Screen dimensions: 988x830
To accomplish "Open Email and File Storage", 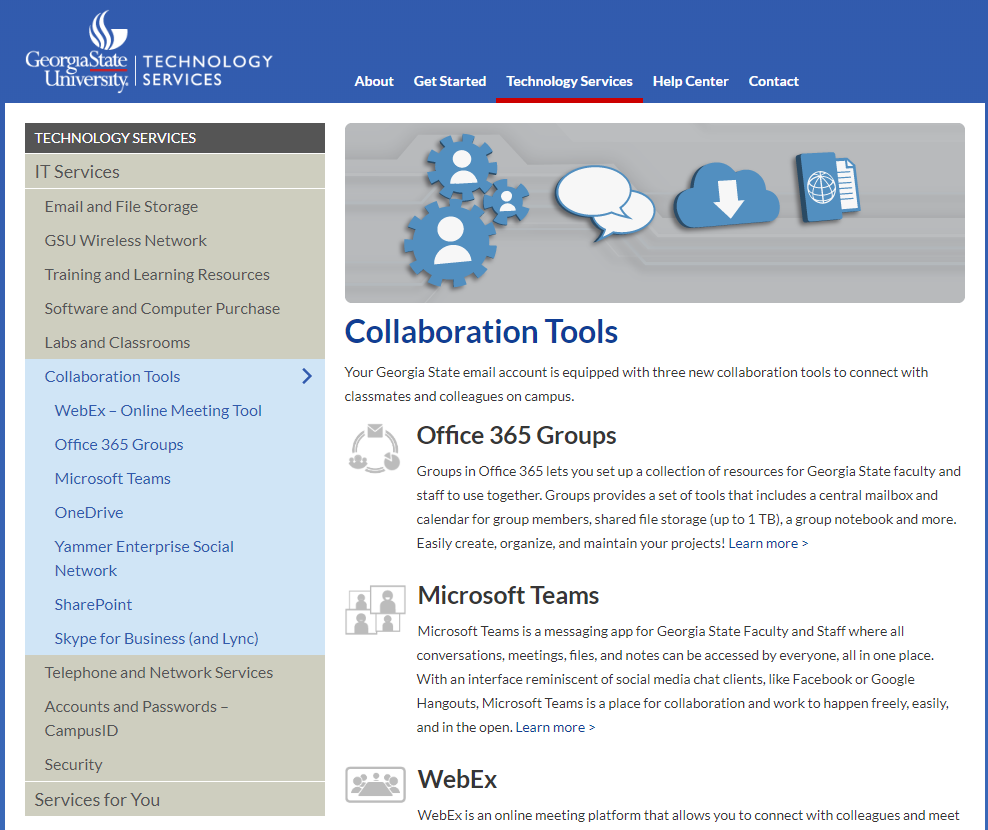I will tap(175, 207).
